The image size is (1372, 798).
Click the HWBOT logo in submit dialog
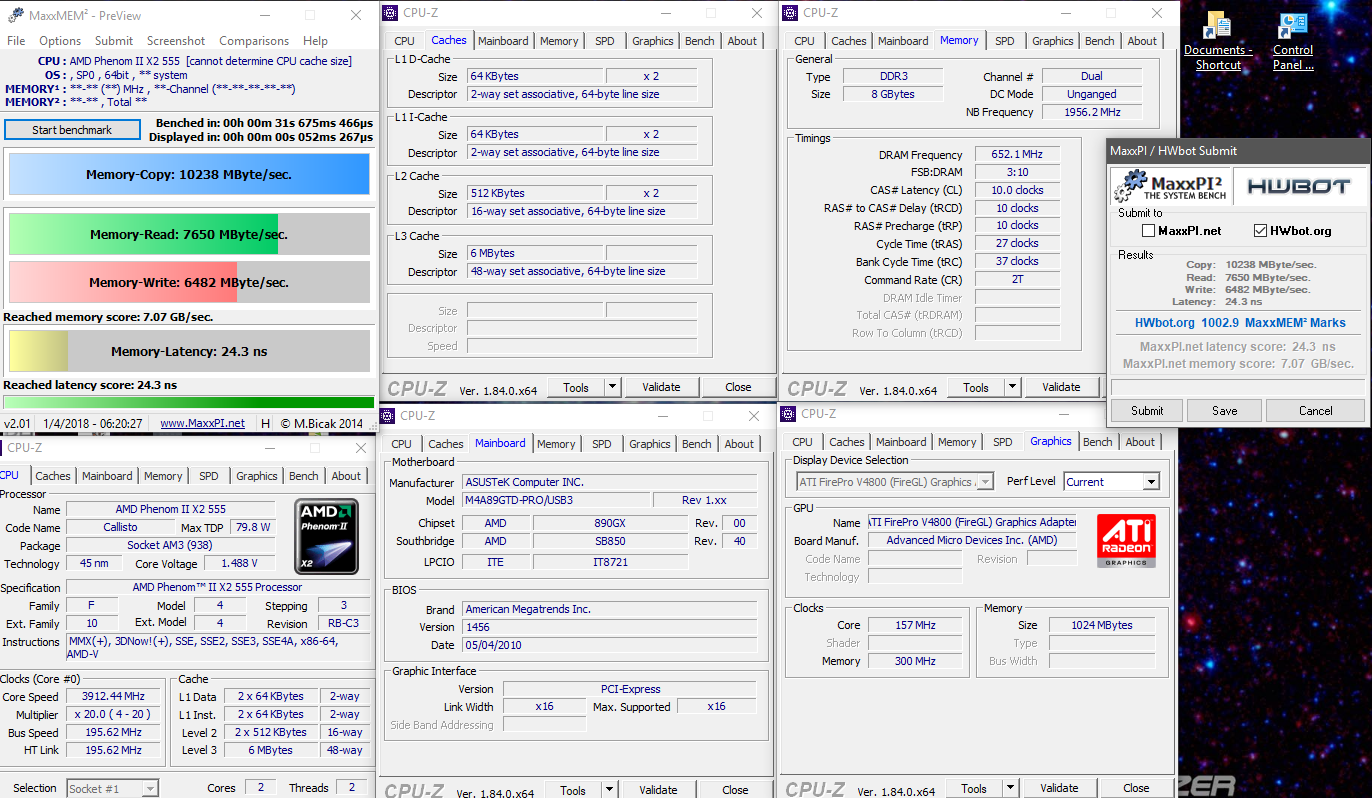pos(1298,186)
